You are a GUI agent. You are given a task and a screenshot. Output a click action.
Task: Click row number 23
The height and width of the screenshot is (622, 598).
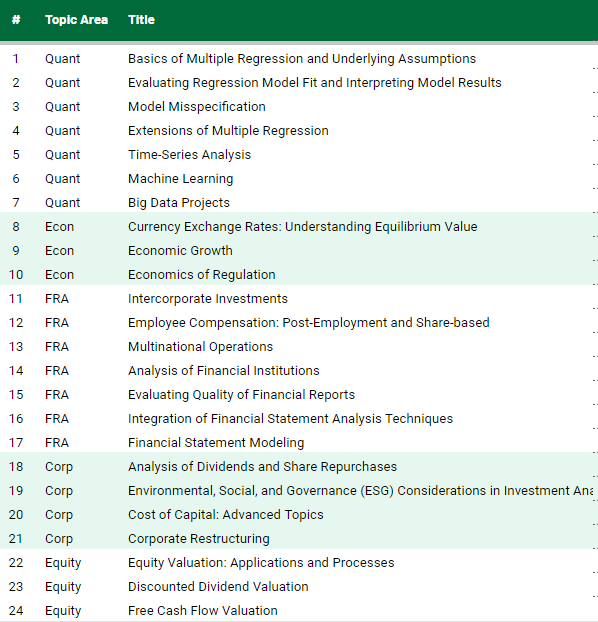(x=16, y=587)
